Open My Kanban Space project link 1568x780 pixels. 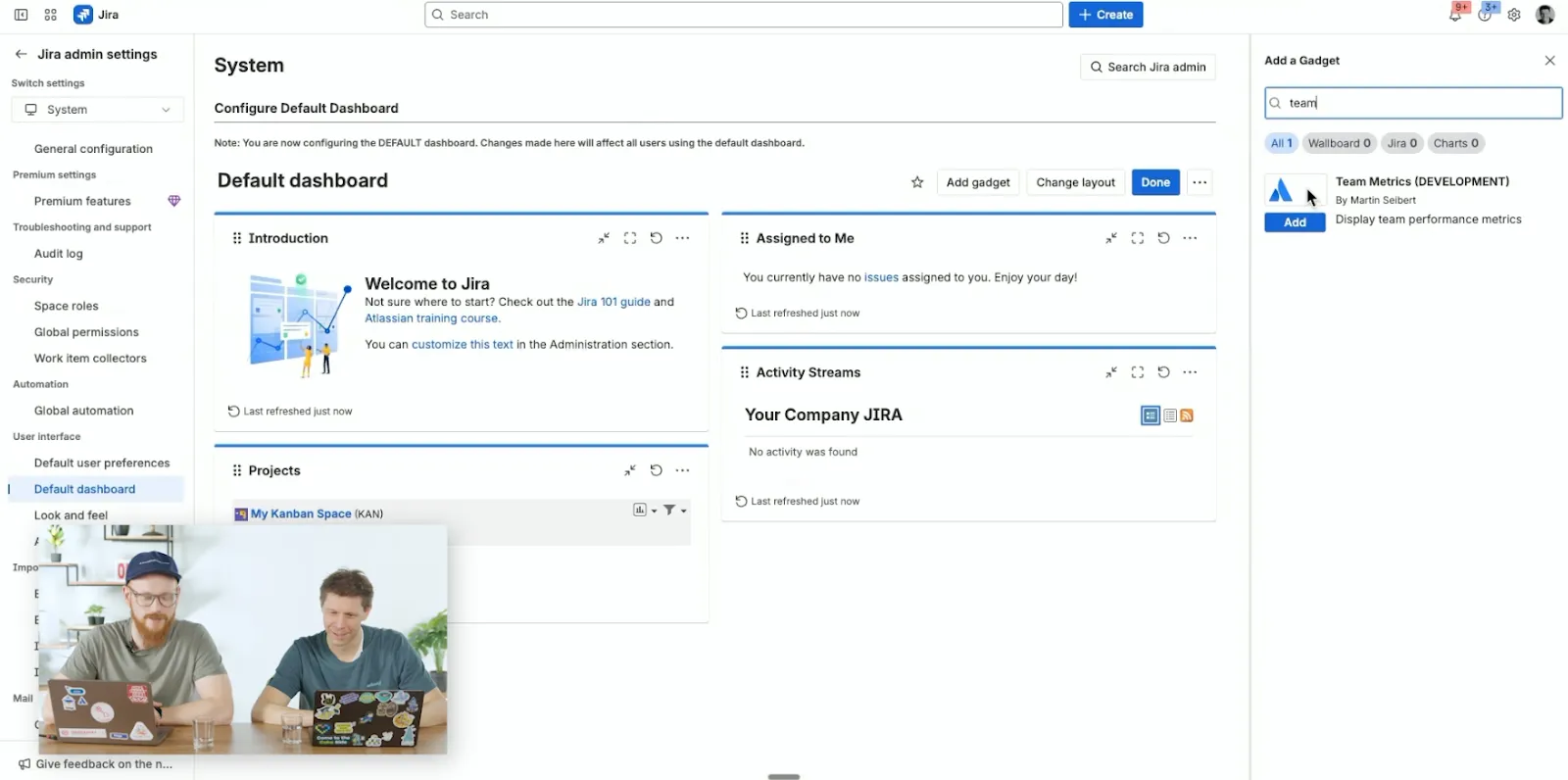pos(301,513)
